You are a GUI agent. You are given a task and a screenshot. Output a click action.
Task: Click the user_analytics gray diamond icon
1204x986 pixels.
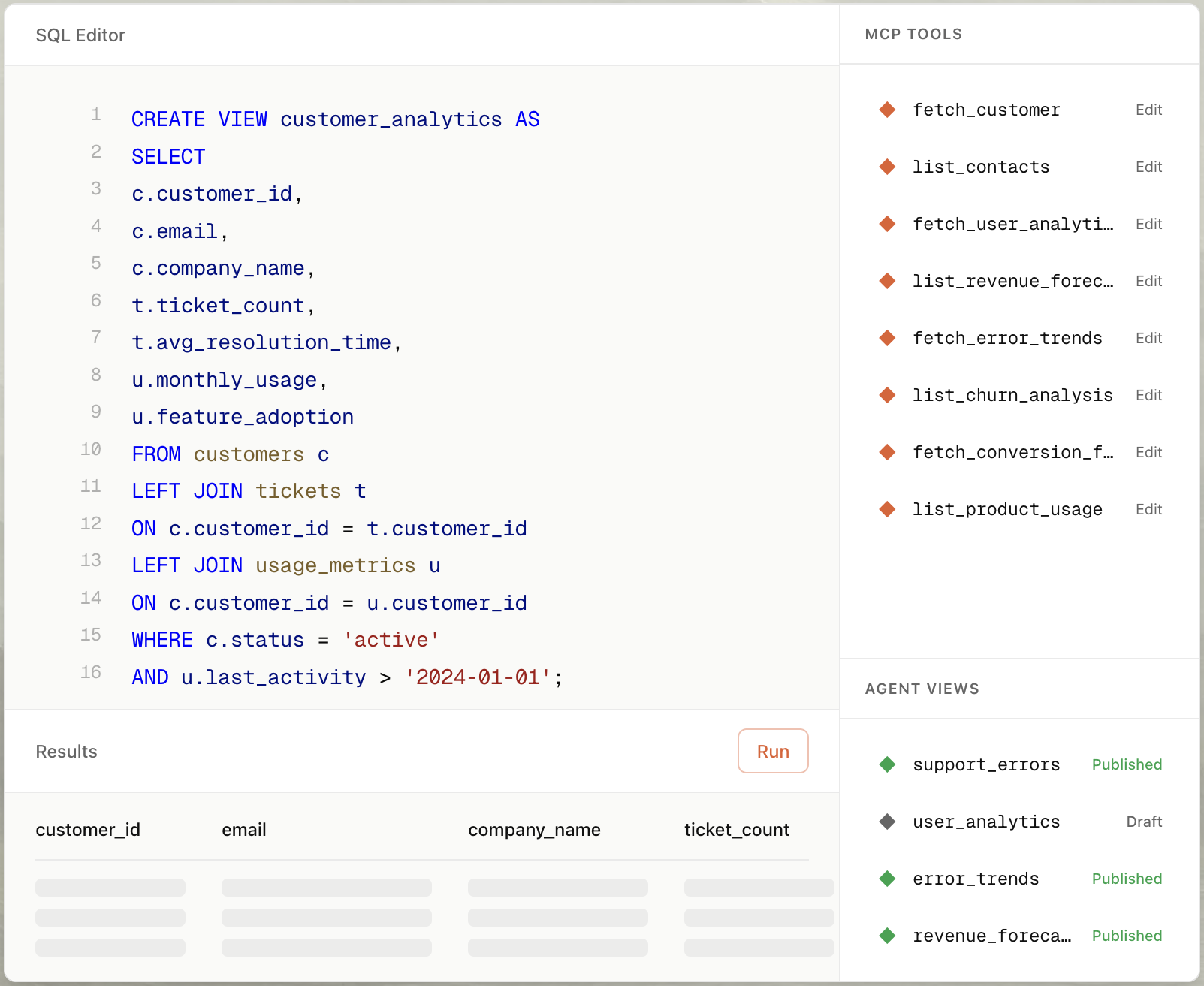pyautogui.click(x=887, y=822)
